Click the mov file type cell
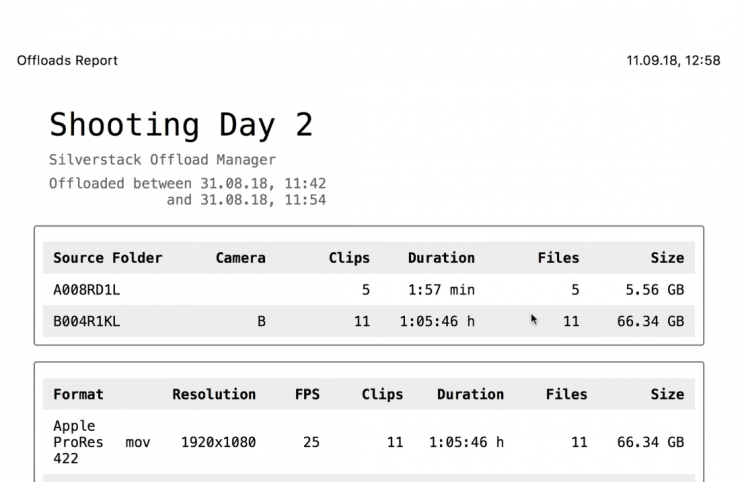The height and width of the screenshot is (482, 740). point(138,442)
